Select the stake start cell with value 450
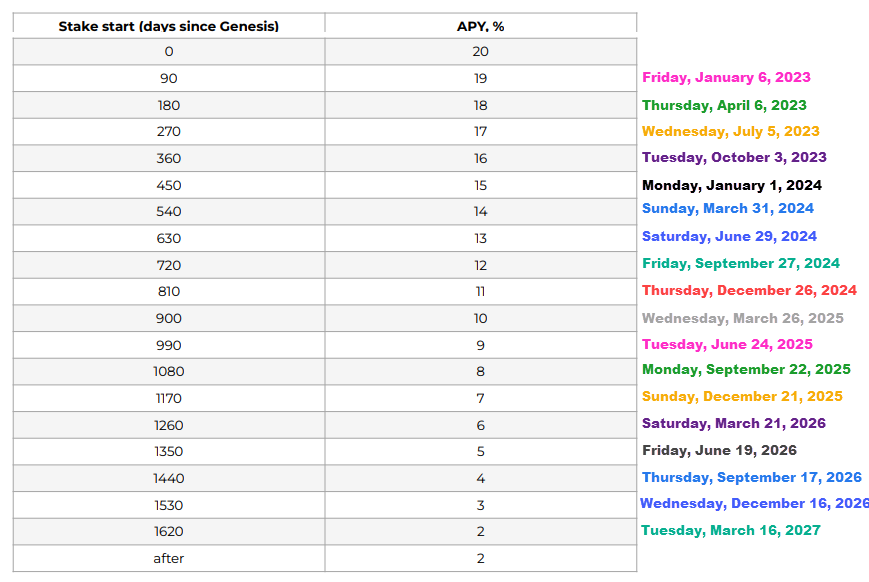 pos(168,185)
